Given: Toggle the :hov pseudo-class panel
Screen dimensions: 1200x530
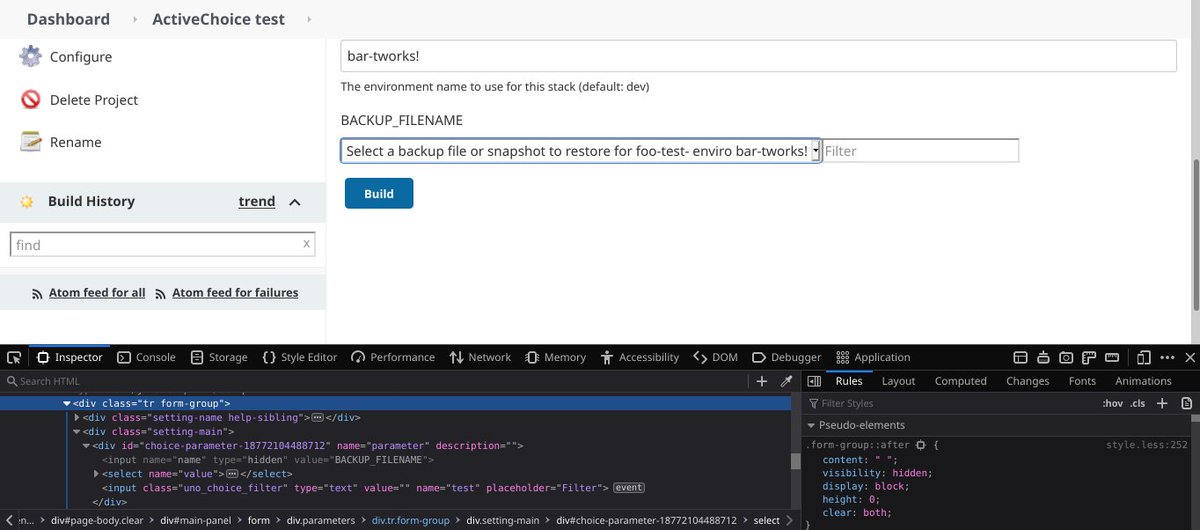Looking at the screenshot, I should click(1112, 403).
